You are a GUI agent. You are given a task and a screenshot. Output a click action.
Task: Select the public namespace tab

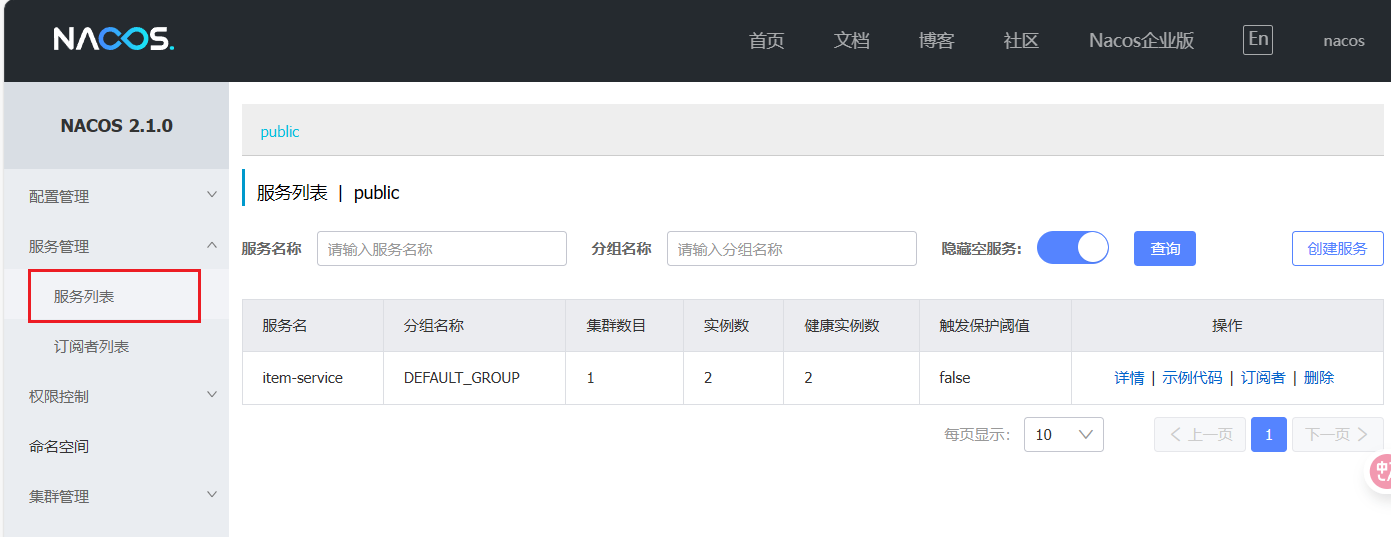pos(280,132)
